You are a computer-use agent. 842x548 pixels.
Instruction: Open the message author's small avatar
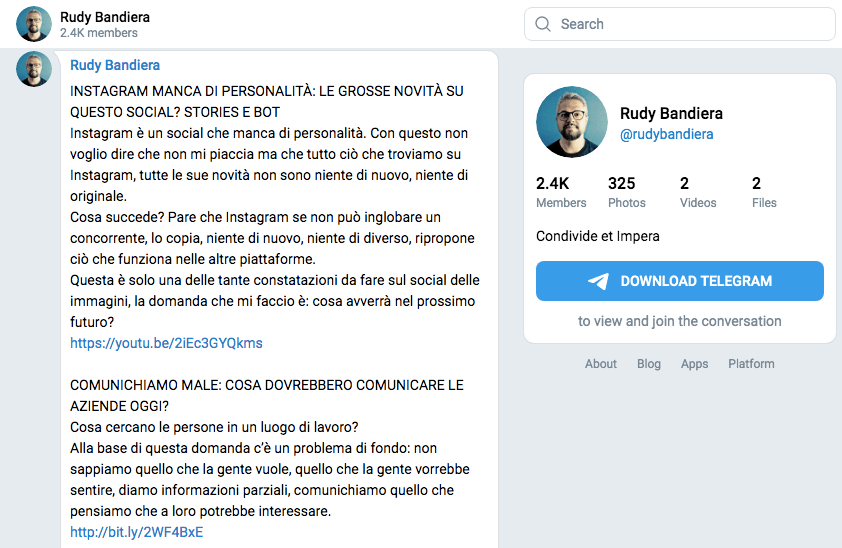pos(34,69)
